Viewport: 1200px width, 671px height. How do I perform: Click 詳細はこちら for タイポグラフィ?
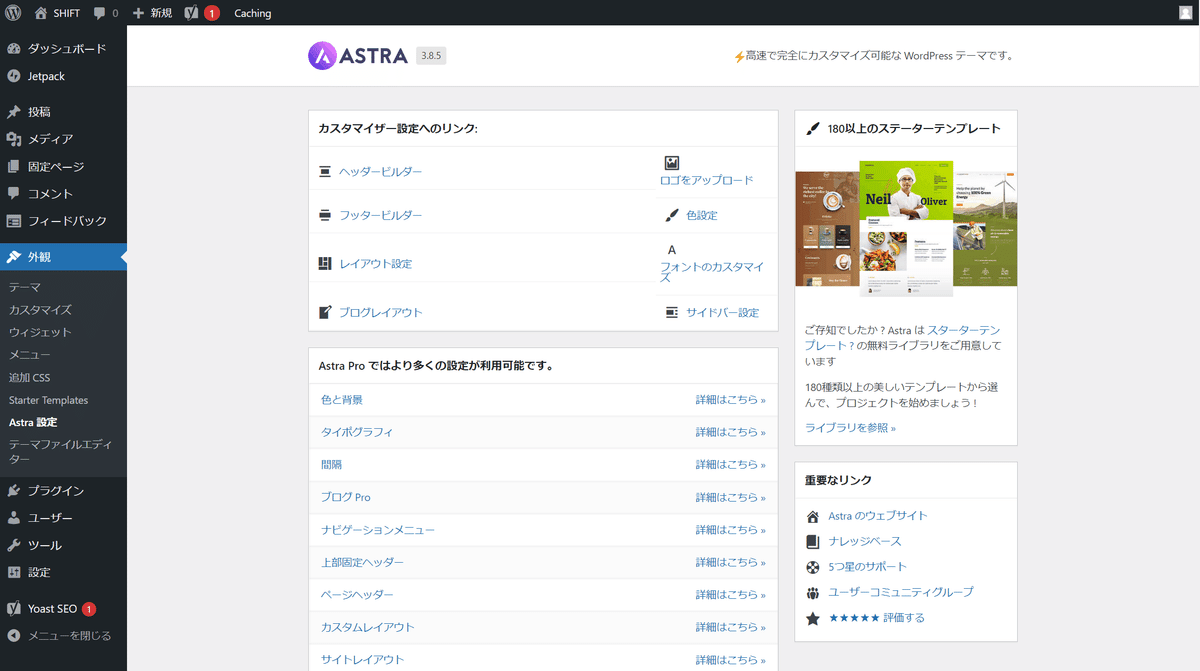coord(731,432)
